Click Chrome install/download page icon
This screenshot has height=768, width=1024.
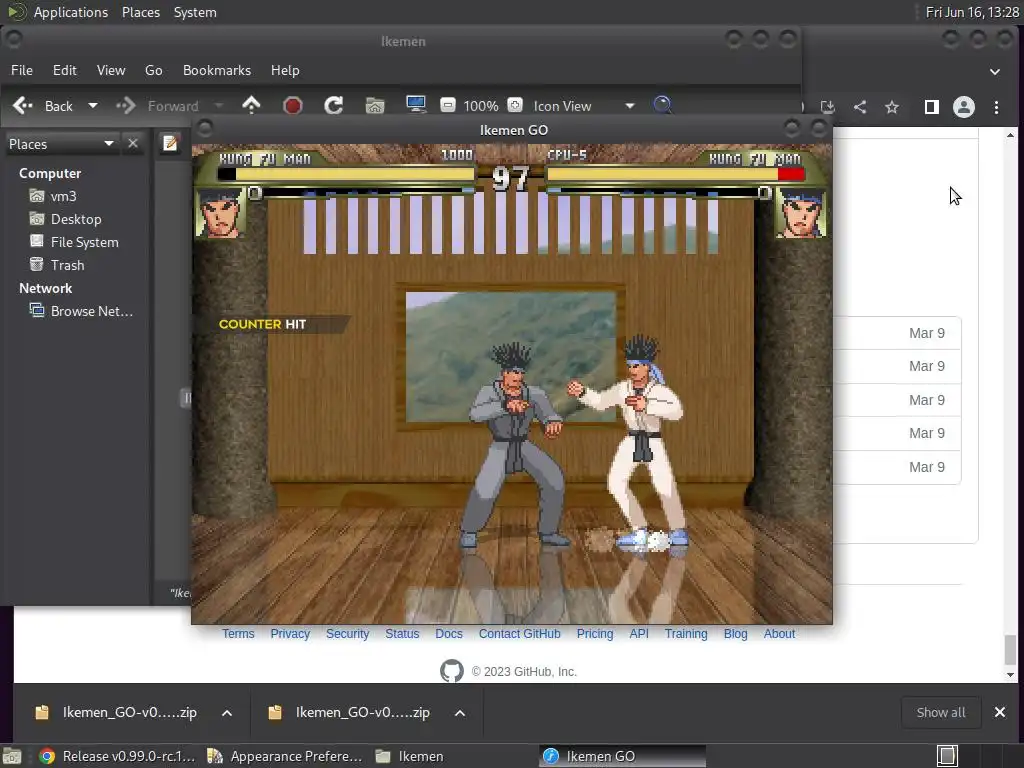tap(827, 107)
